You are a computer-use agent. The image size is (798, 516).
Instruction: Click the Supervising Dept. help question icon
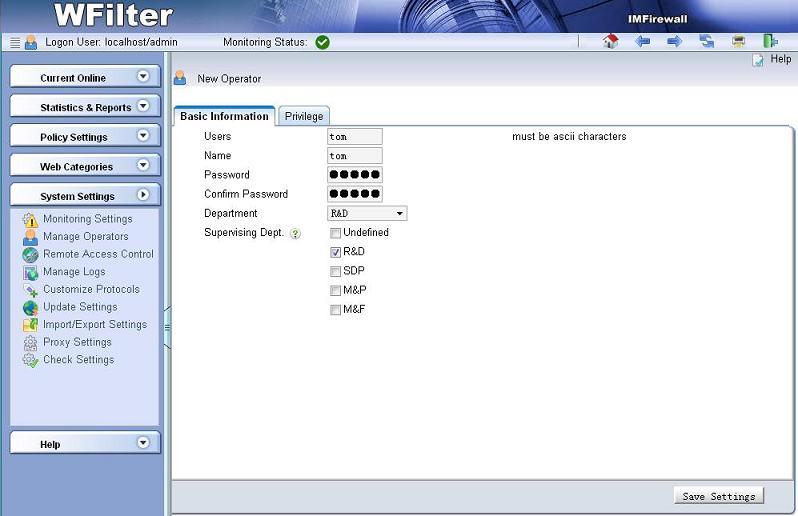tap(295, 234)
